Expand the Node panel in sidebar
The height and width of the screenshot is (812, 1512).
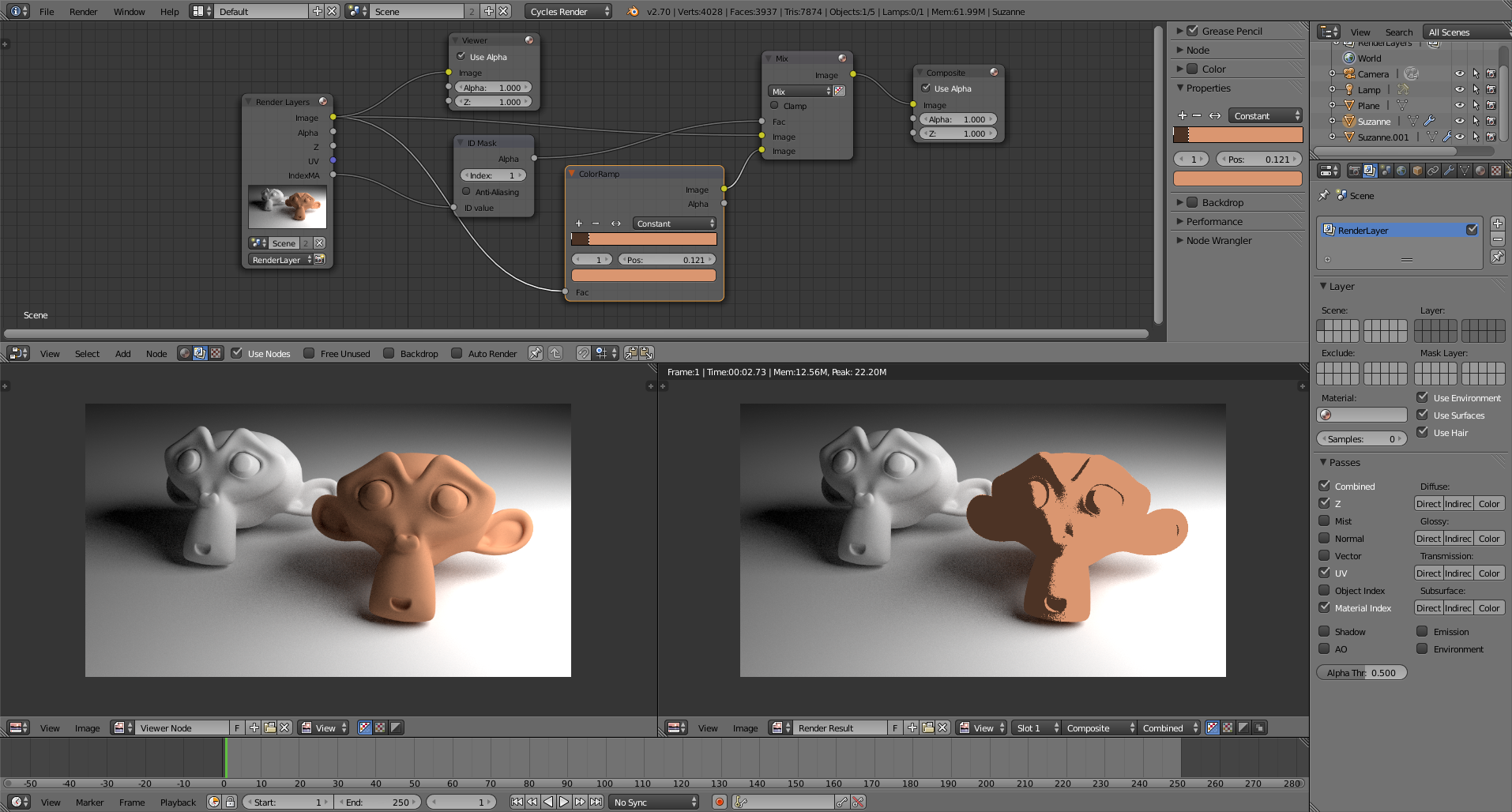[1179, 50]
